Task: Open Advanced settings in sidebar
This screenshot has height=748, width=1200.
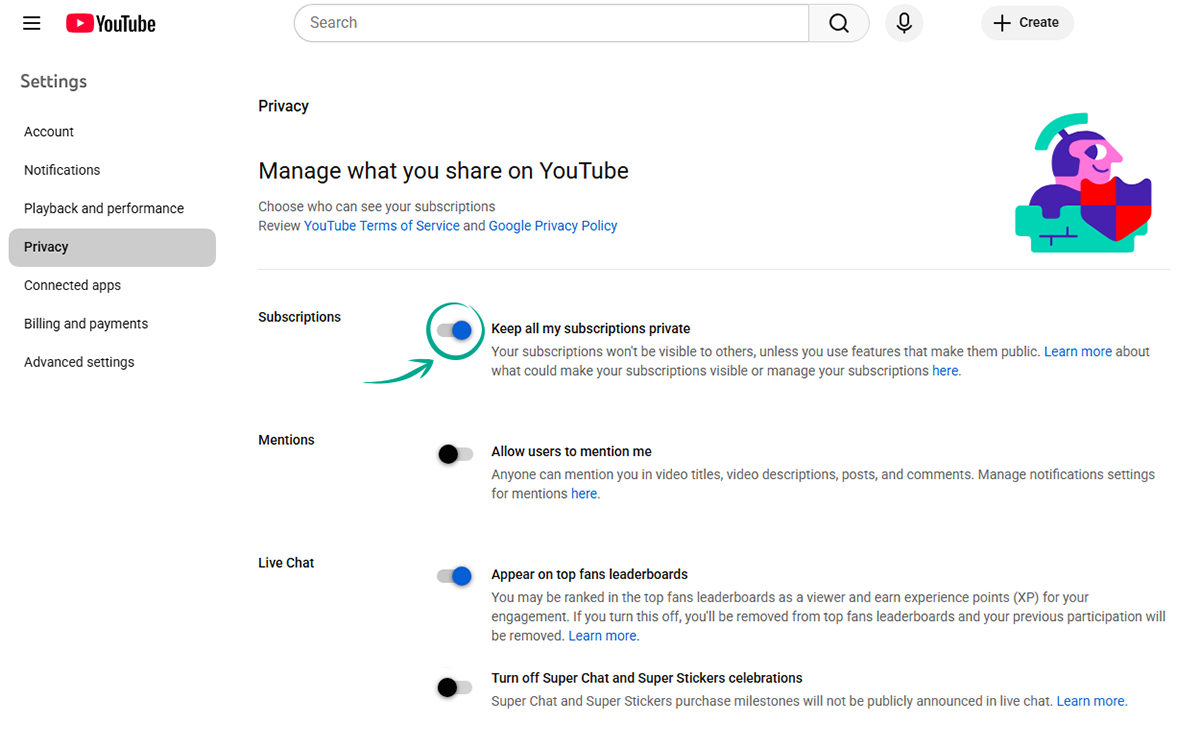Action: point(79,362)
